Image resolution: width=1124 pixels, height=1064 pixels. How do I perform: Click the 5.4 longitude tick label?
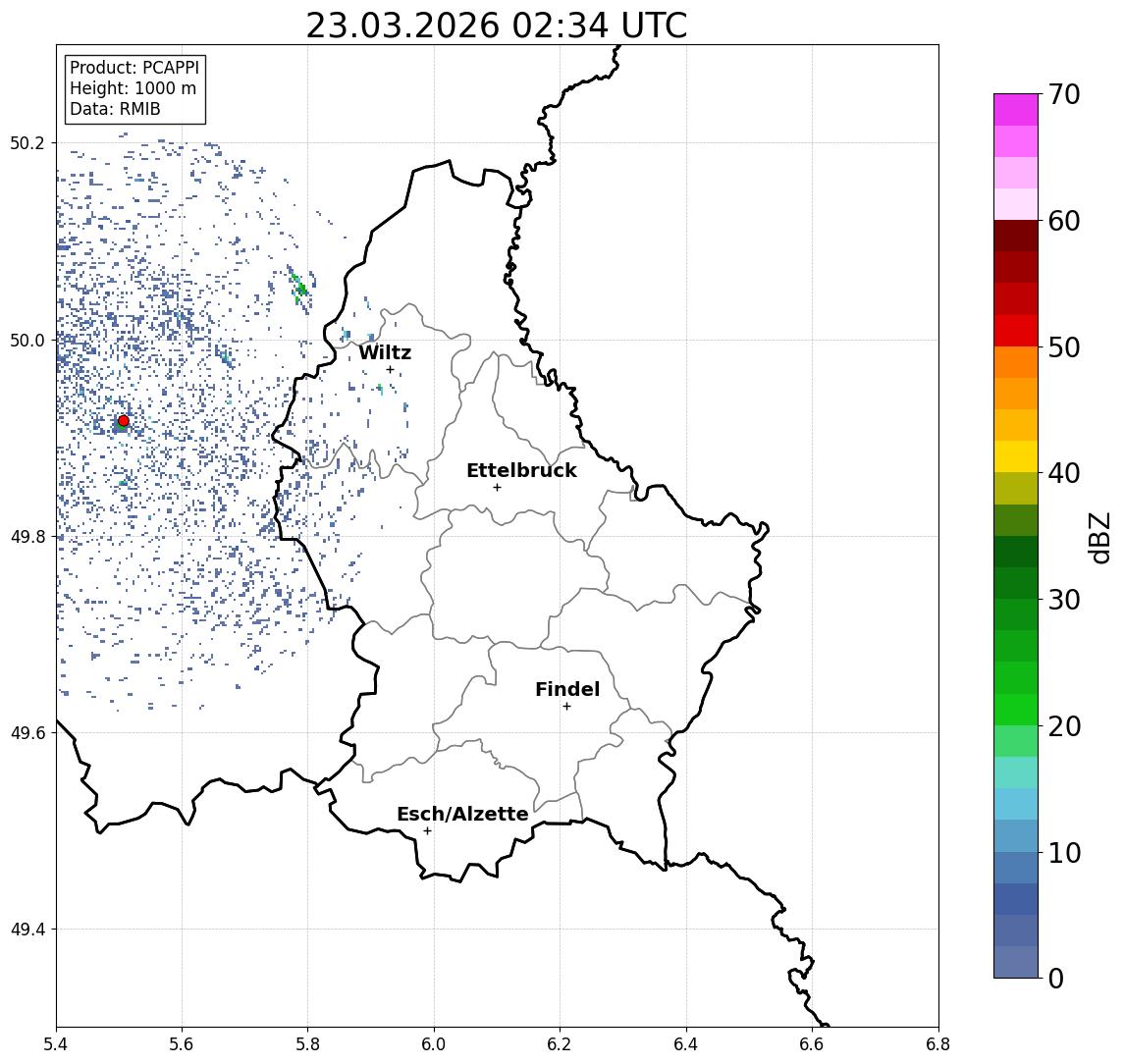56,1044
